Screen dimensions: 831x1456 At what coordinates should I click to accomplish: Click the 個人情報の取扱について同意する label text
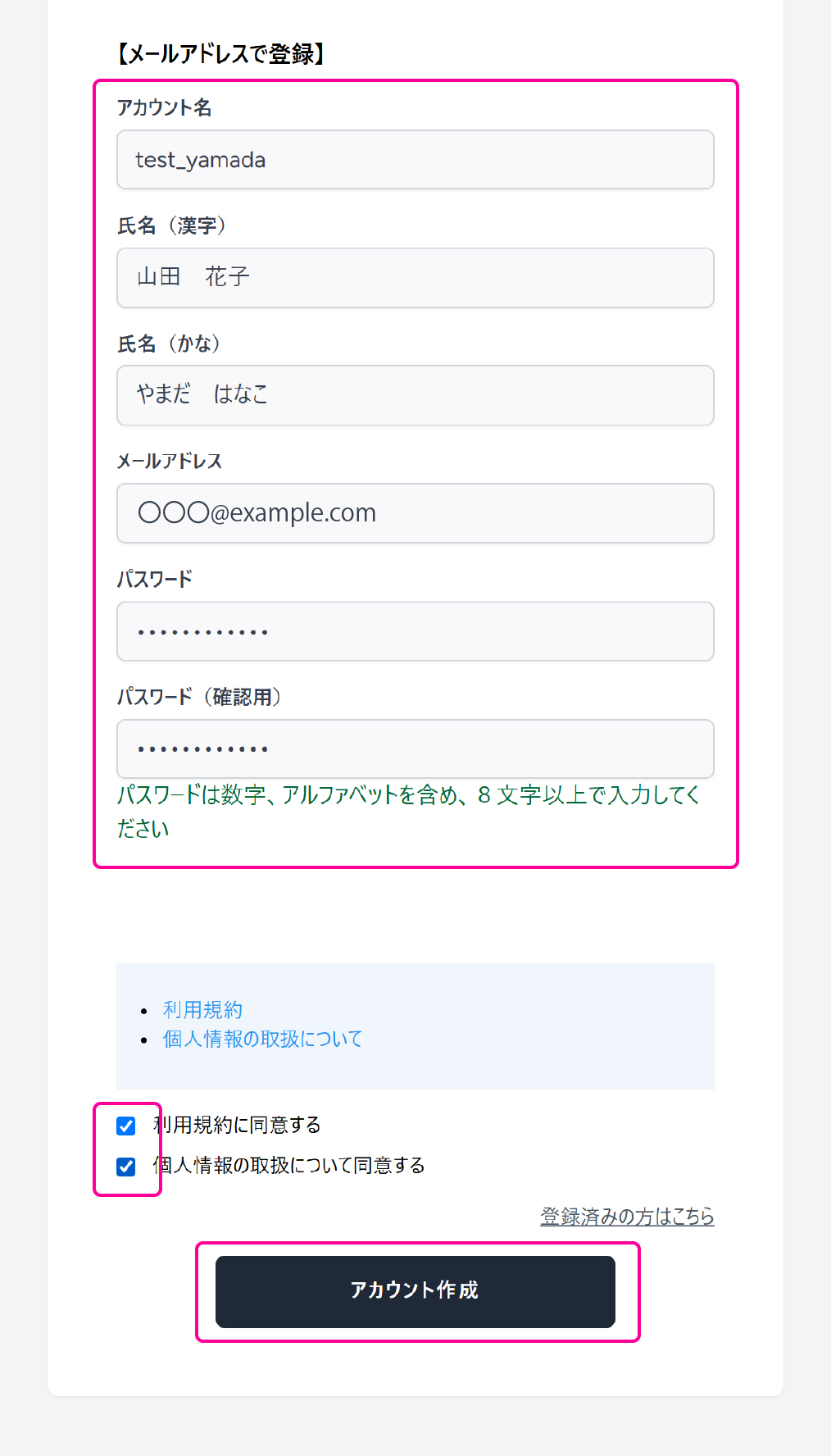[289, 1165]
